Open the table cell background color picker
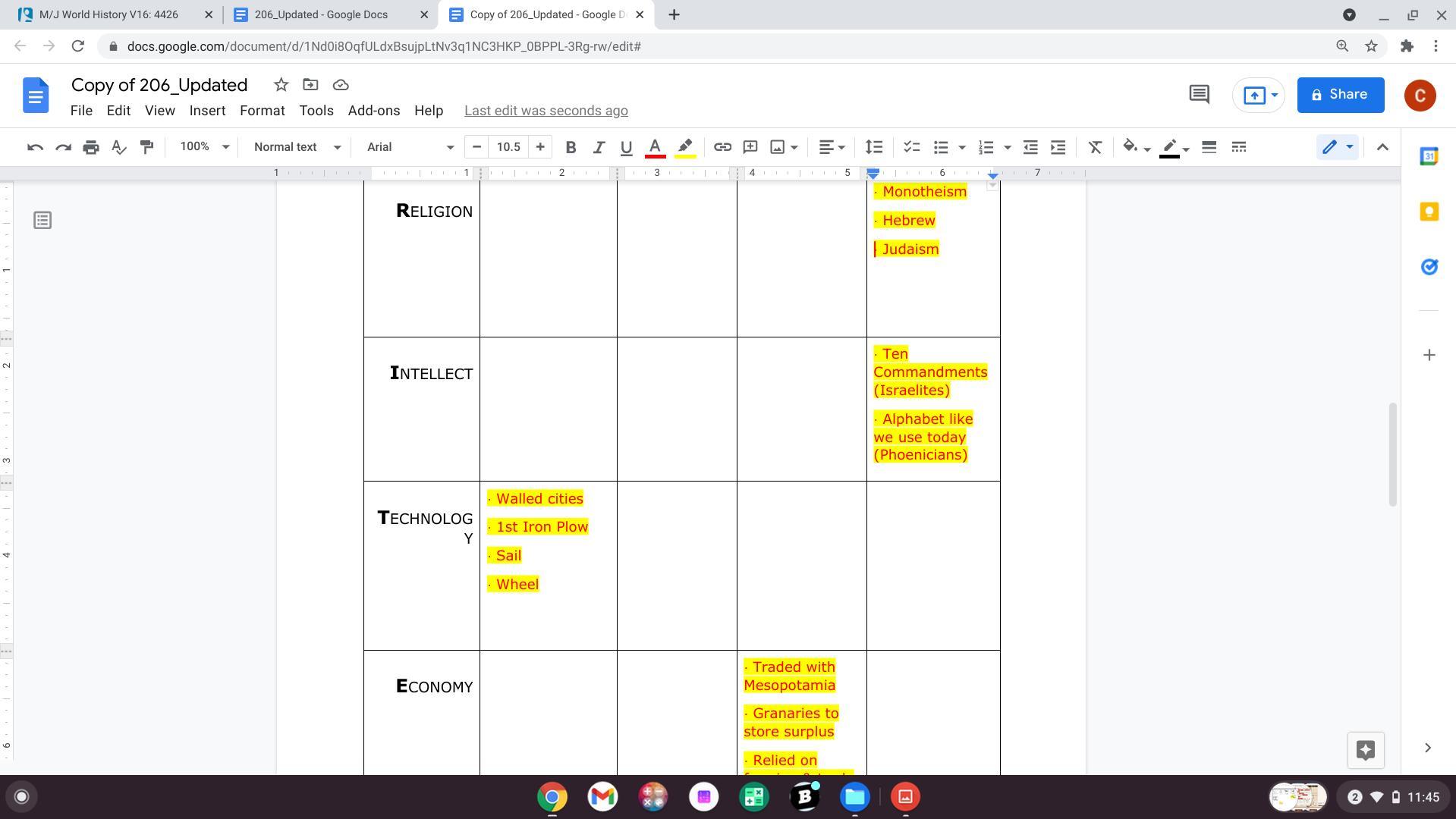 point(1136,147)
